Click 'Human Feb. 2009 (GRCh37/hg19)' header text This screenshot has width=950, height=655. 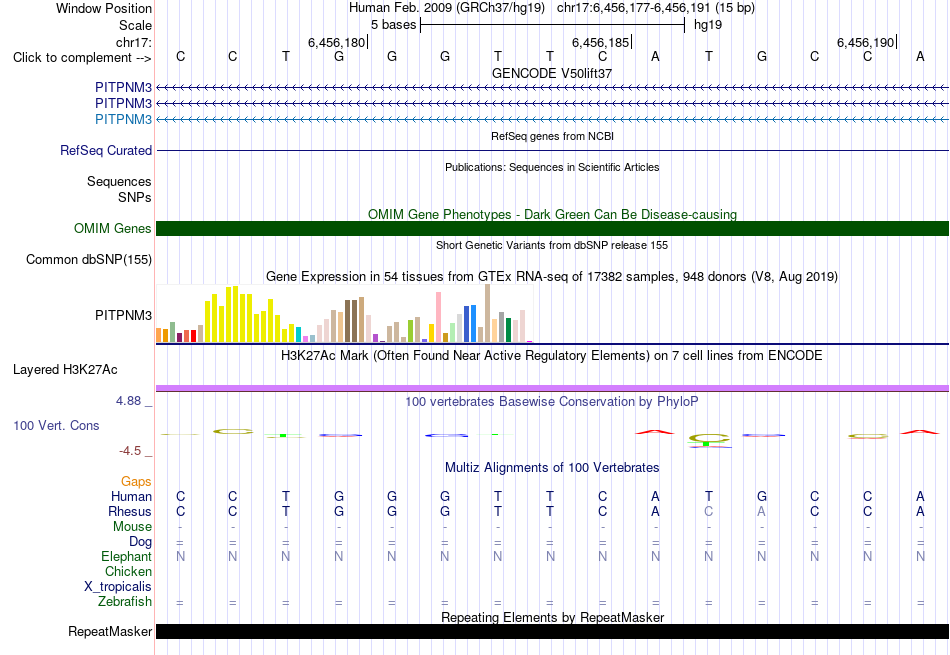click(447, 8)
